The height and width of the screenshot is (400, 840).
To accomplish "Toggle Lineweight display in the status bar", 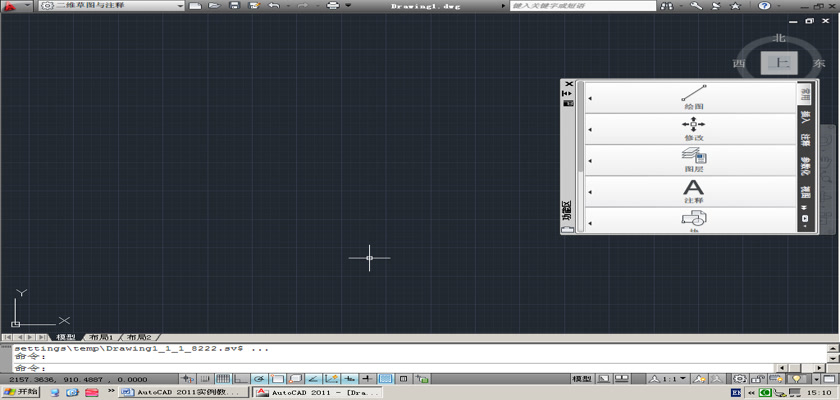I will pos(368,379).
